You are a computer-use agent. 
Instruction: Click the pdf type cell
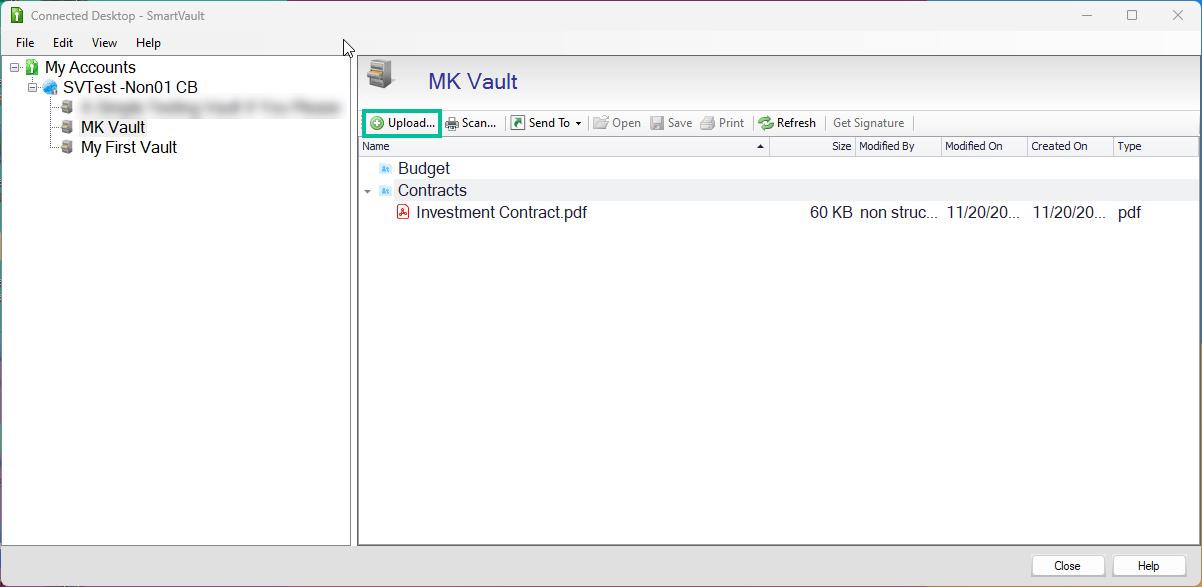tap(1129, 212)
